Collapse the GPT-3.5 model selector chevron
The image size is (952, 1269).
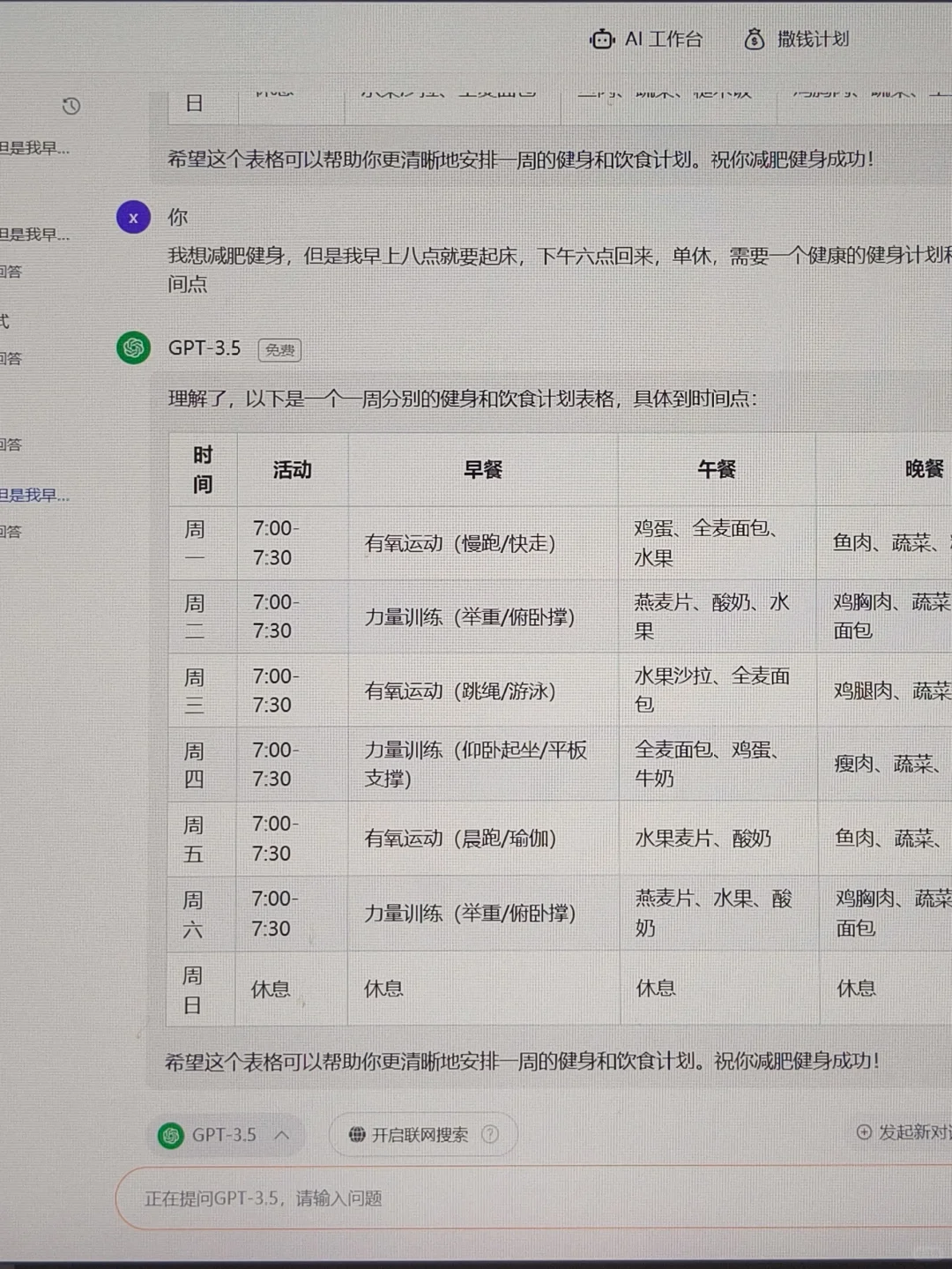(283, 1135)
